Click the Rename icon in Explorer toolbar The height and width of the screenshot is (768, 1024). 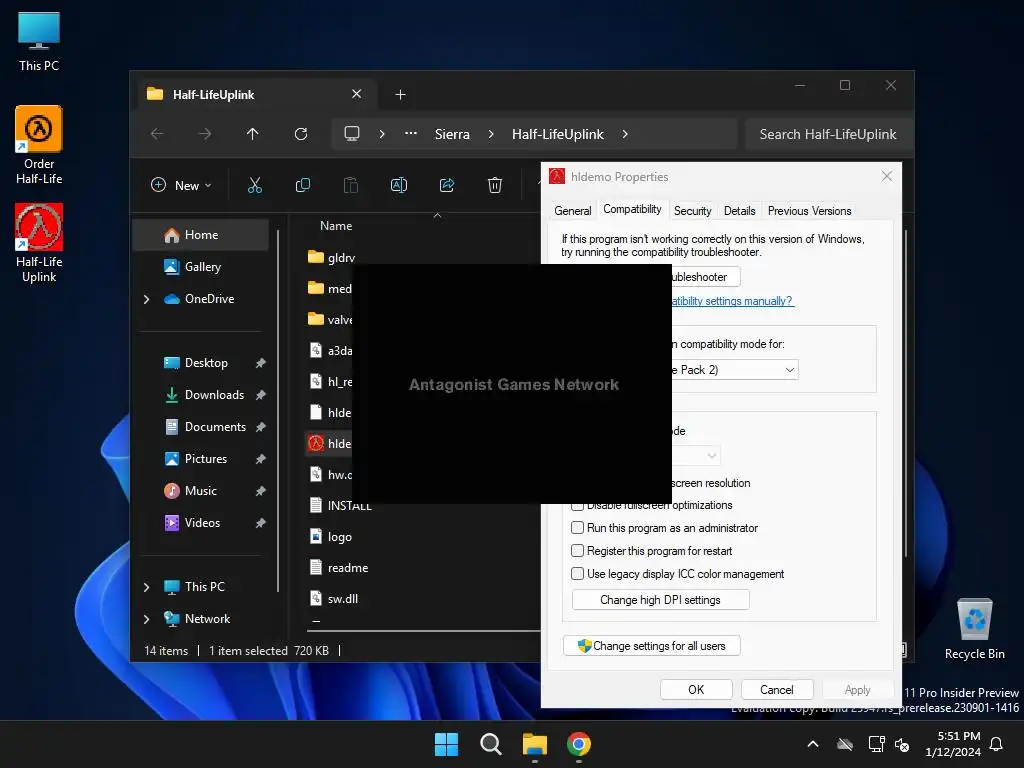pos(398,185)
